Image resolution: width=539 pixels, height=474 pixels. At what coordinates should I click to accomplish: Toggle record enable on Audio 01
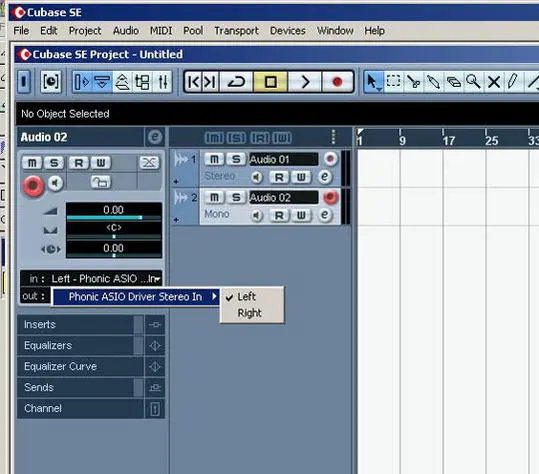331,159
